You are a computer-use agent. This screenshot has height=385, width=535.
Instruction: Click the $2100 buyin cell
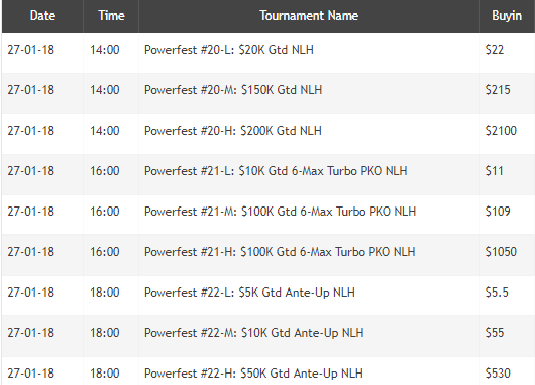[501, 131]
